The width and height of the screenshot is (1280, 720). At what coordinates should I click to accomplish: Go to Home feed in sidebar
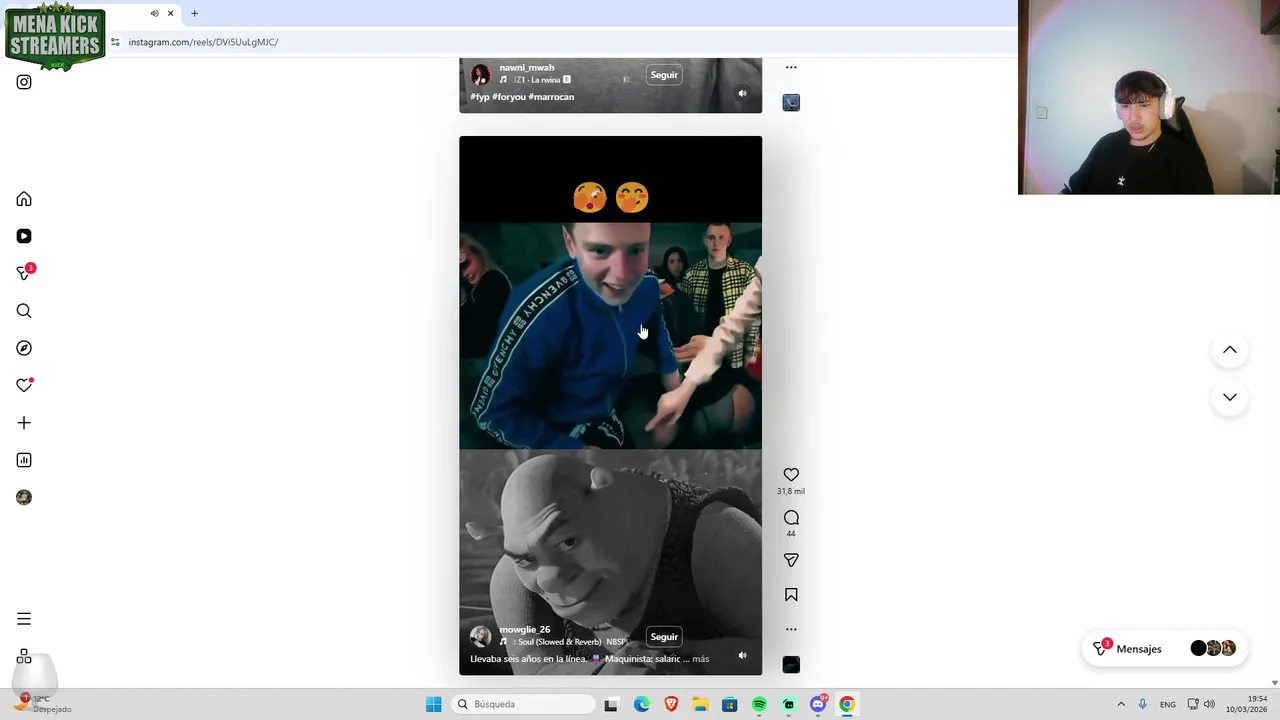(x=24, y=199)
